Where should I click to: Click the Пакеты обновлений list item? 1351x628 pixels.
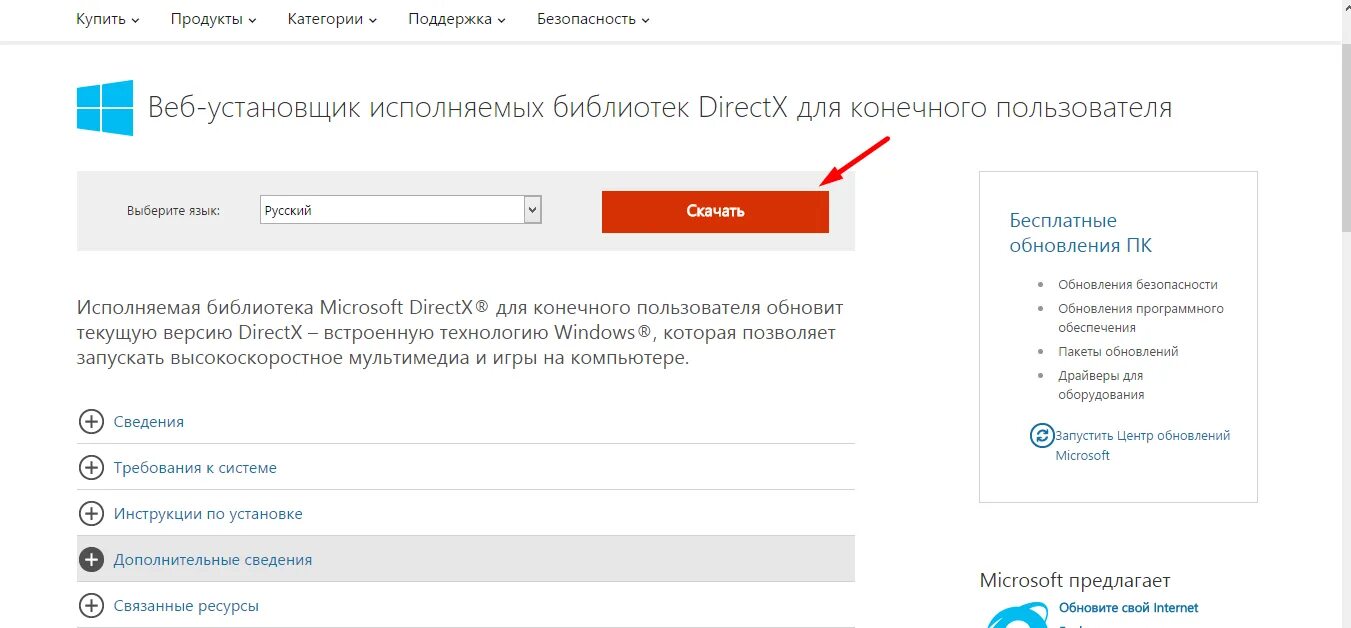pos(1118,352)
